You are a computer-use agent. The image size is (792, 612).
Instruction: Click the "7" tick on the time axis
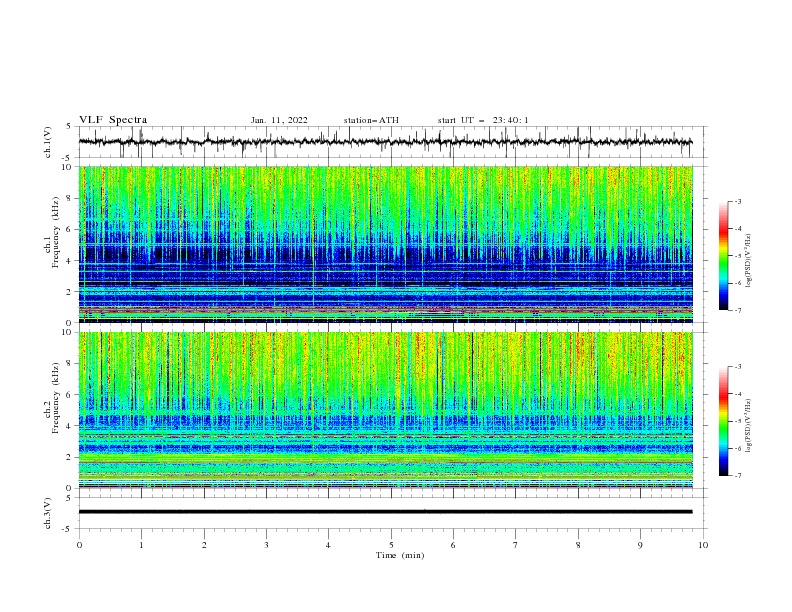[516, 545]
